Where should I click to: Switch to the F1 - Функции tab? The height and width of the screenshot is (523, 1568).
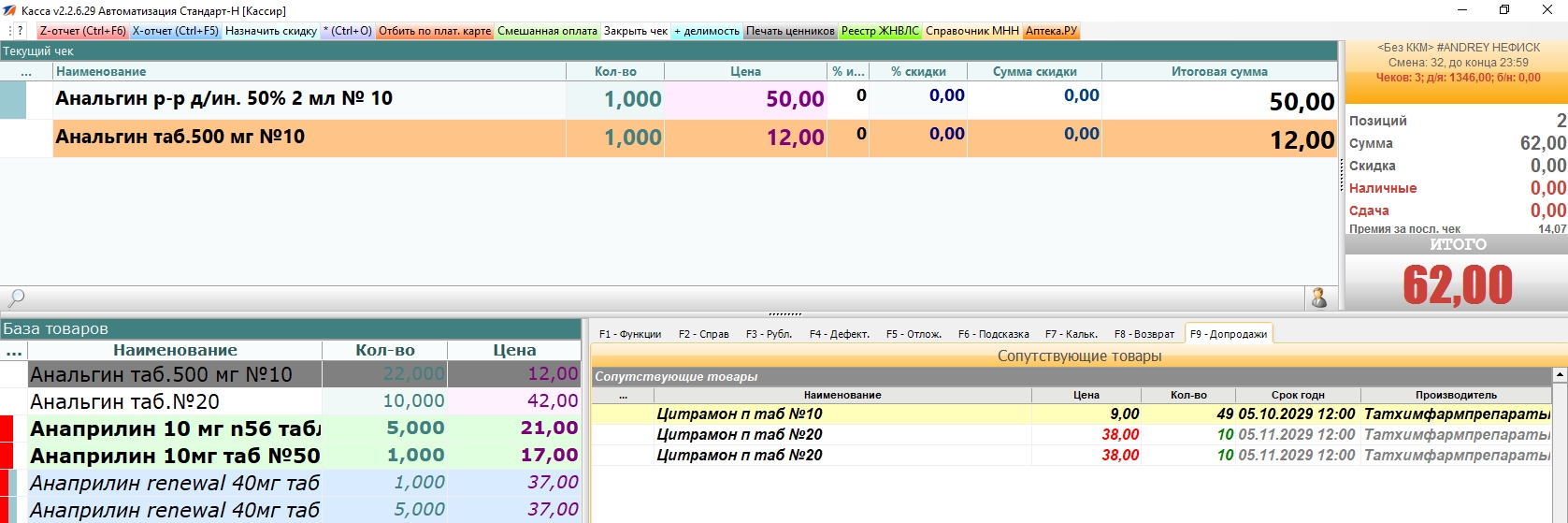630,334
